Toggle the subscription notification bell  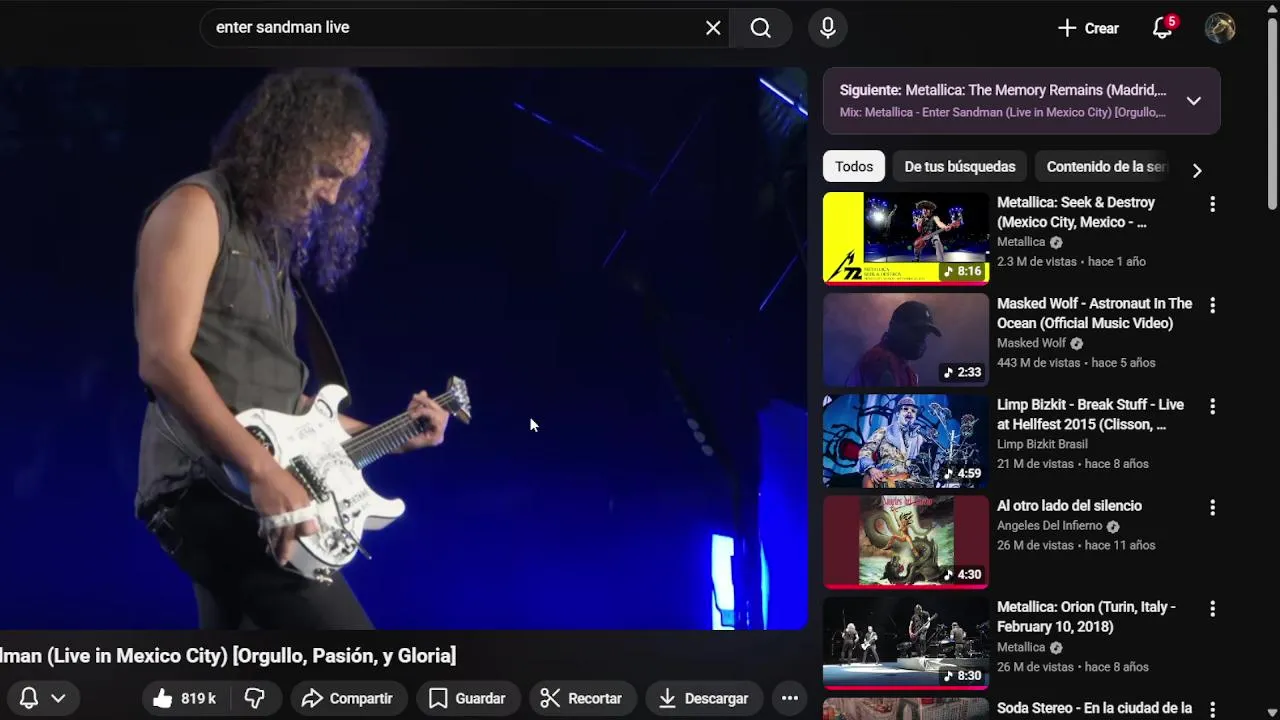(29, 698)
